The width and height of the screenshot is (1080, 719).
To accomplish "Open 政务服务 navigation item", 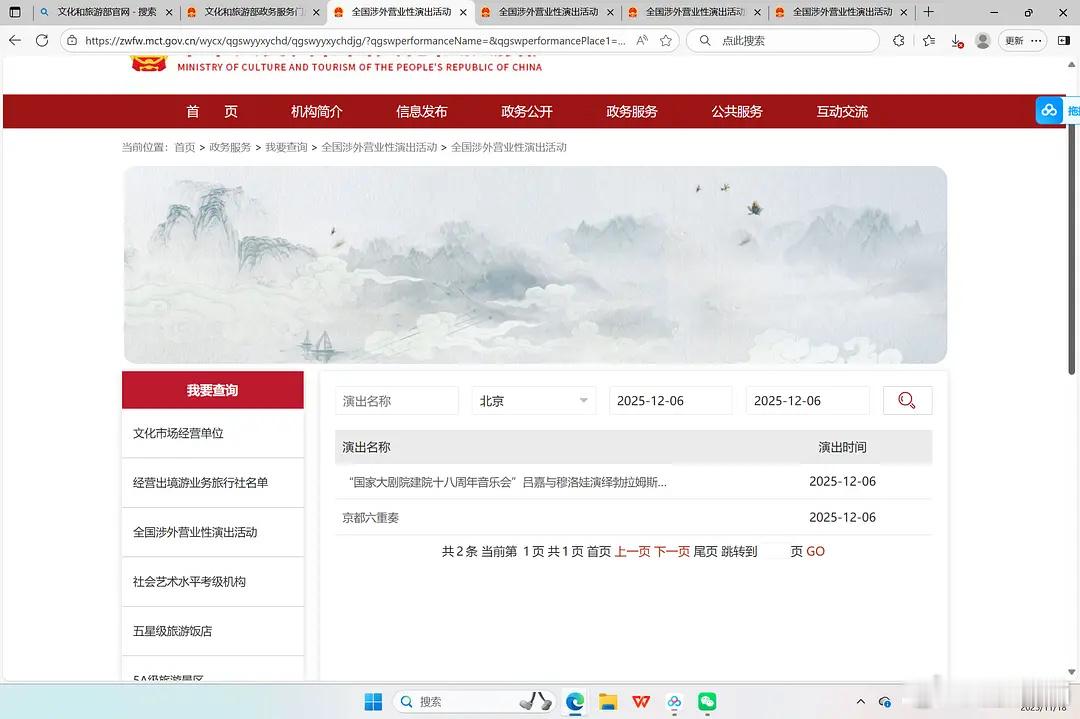I will pos(632,112).
